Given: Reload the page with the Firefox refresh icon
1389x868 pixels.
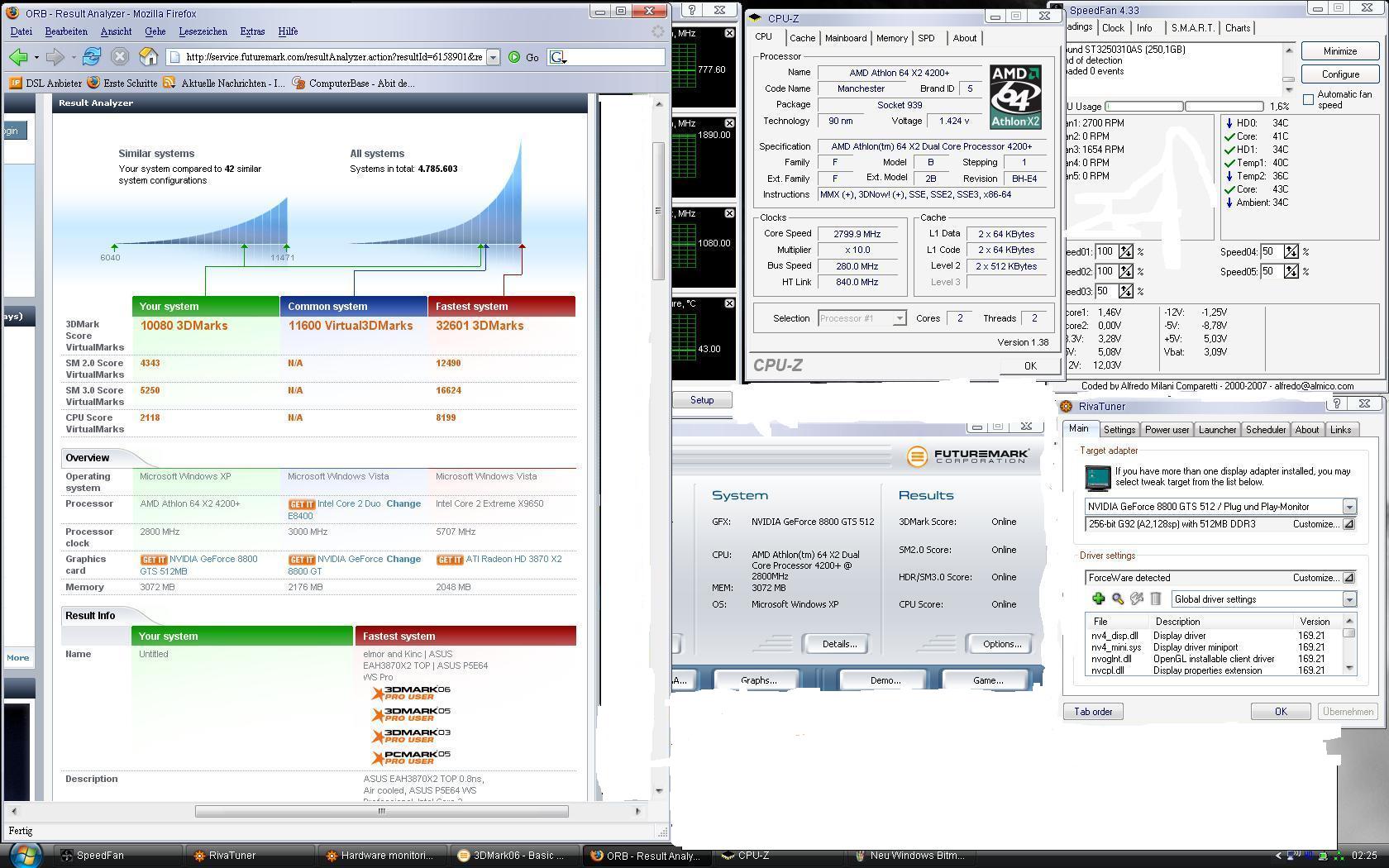Looking at the screenshot, I should click(92, 57).
